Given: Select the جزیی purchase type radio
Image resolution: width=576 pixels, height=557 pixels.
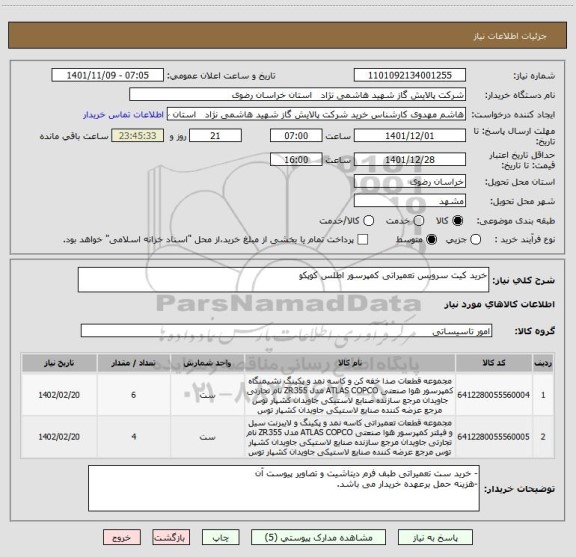Looking at the screenshot, I should [476, 240].
